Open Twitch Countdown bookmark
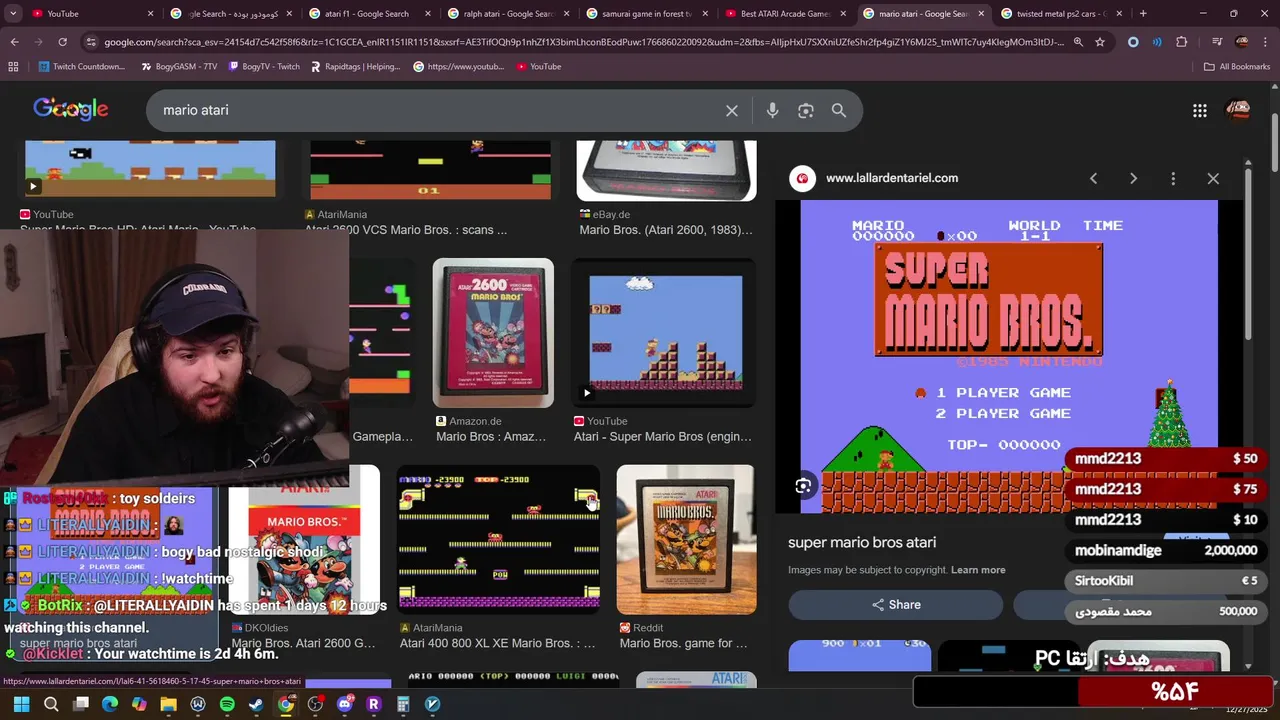The image size is (1280, 720). point(82,67)
